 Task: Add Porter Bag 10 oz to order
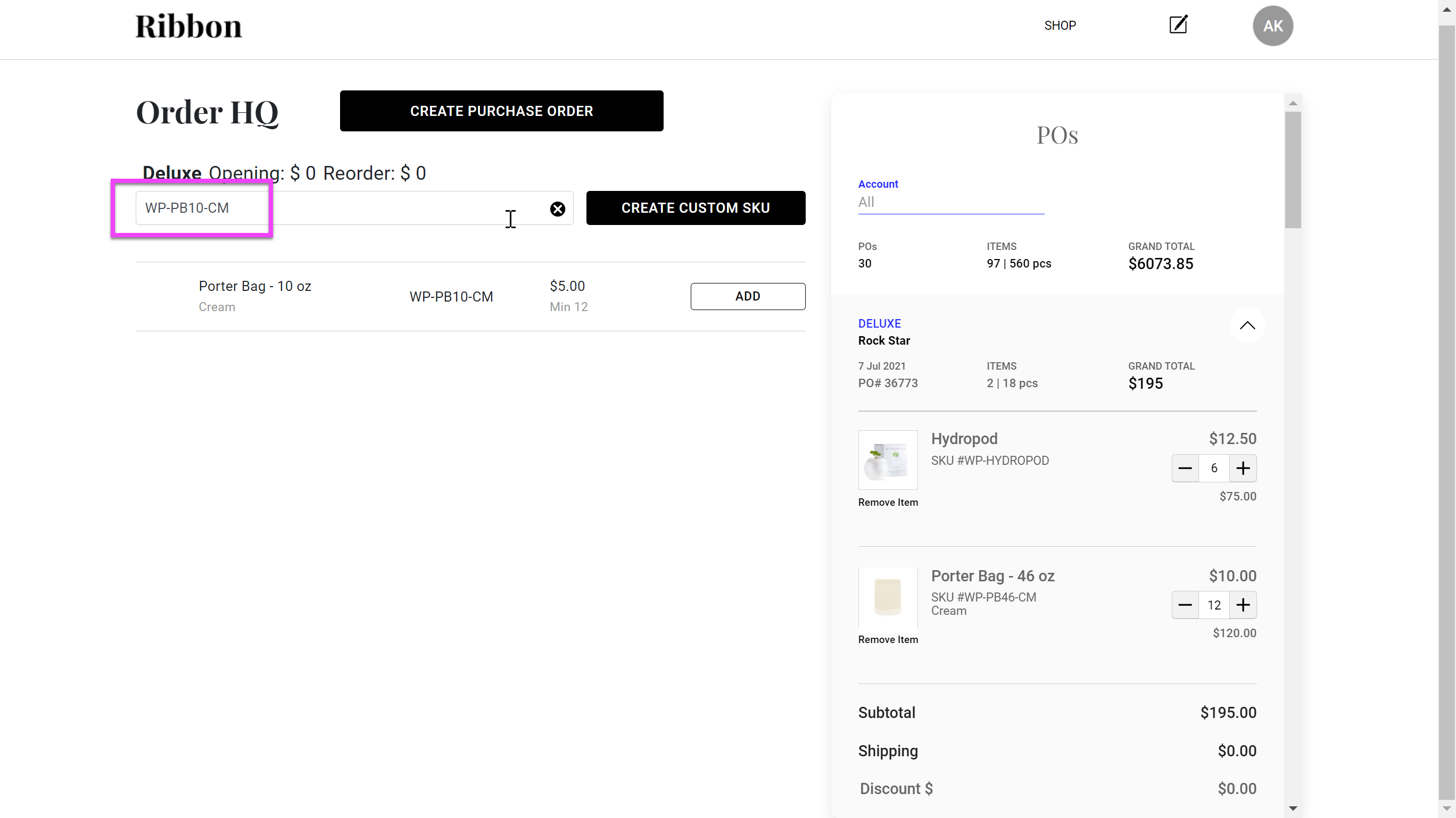747,297
